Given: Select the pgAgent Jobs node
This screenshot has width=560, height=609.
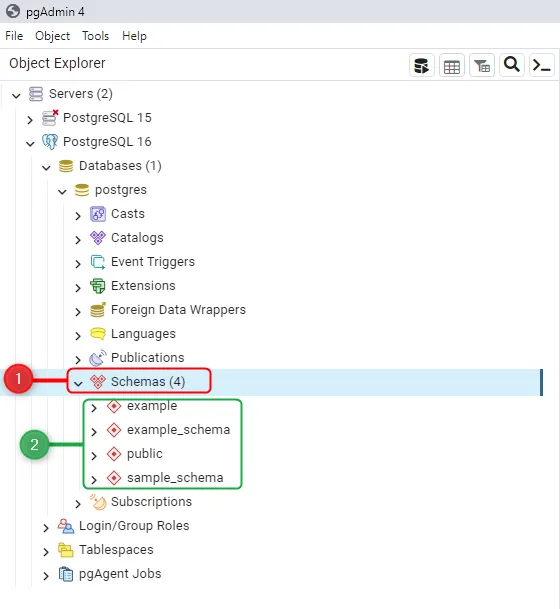Looking at the screenshot, I should (120, 574).
